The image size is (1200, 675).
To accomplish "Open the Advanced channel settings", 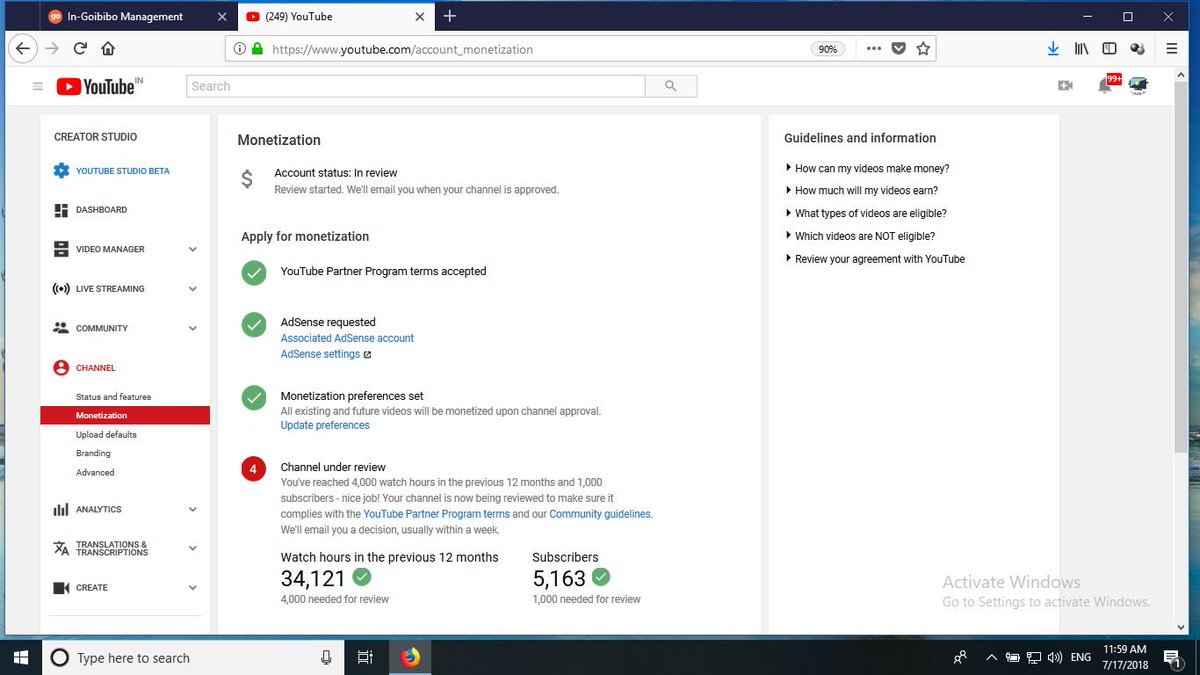I will 95,472.
